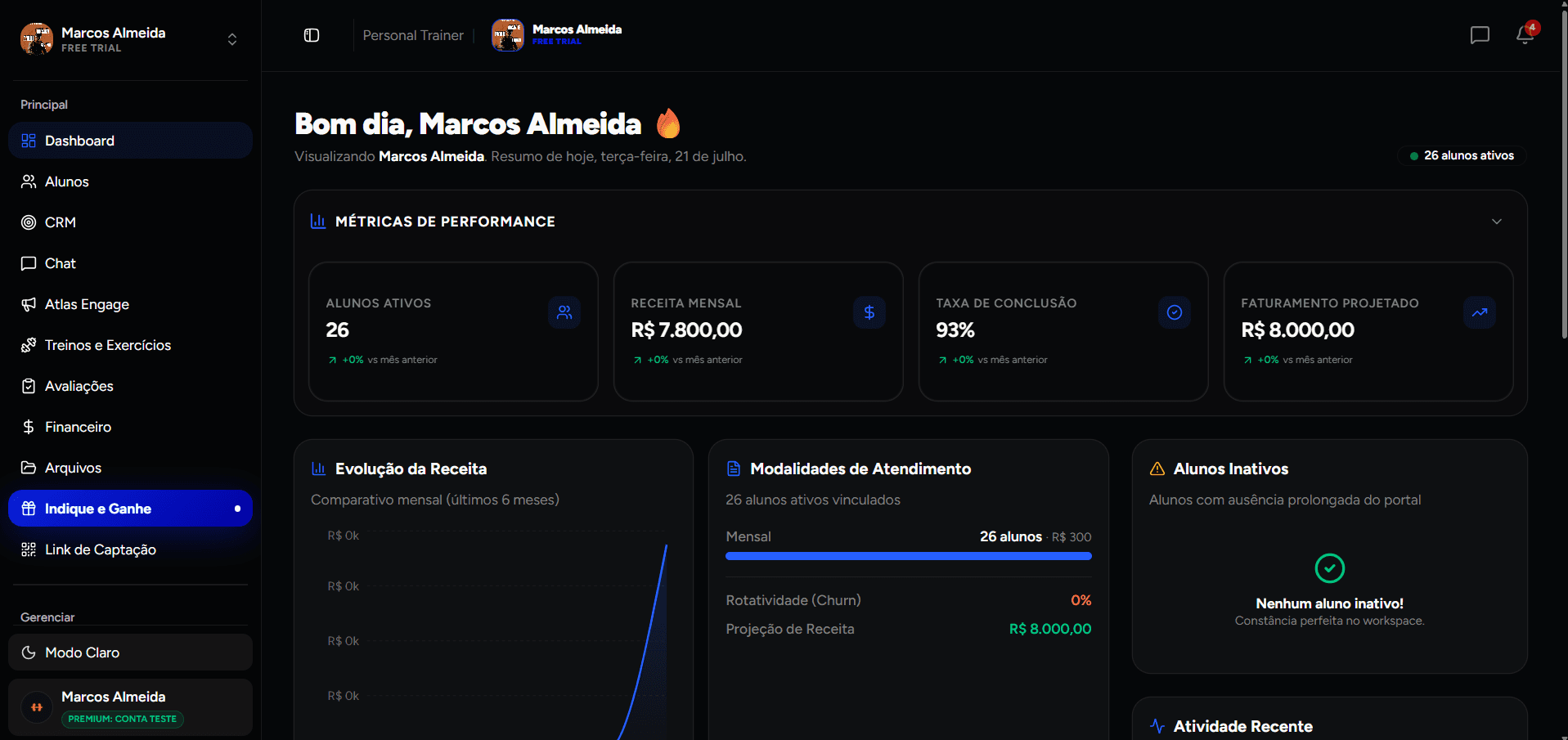Click the Avaliações clipboard icon
The width and height of the screenshot is (1568, 740).
coord(29,386)
